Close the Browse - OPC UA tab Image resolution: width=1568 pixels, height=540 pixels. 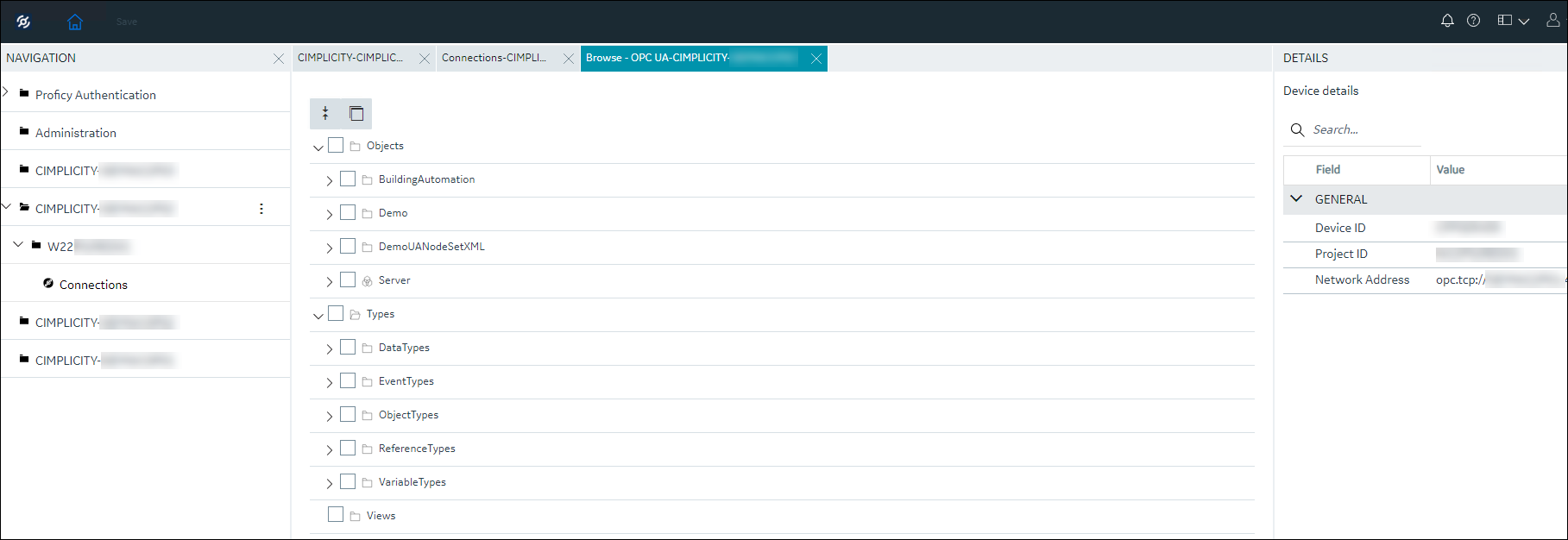tap(815, 59)
